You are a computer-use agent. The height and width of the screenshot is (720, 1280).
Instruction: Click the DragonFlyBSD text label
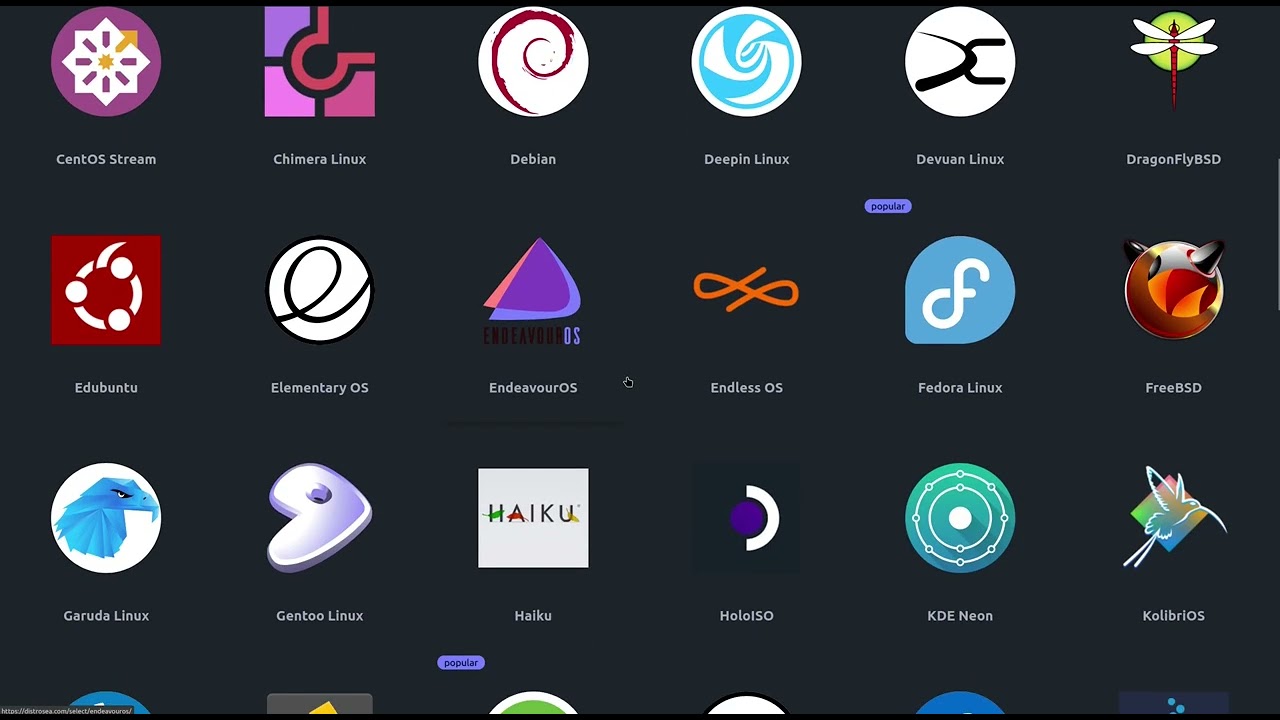(1173, 159)
